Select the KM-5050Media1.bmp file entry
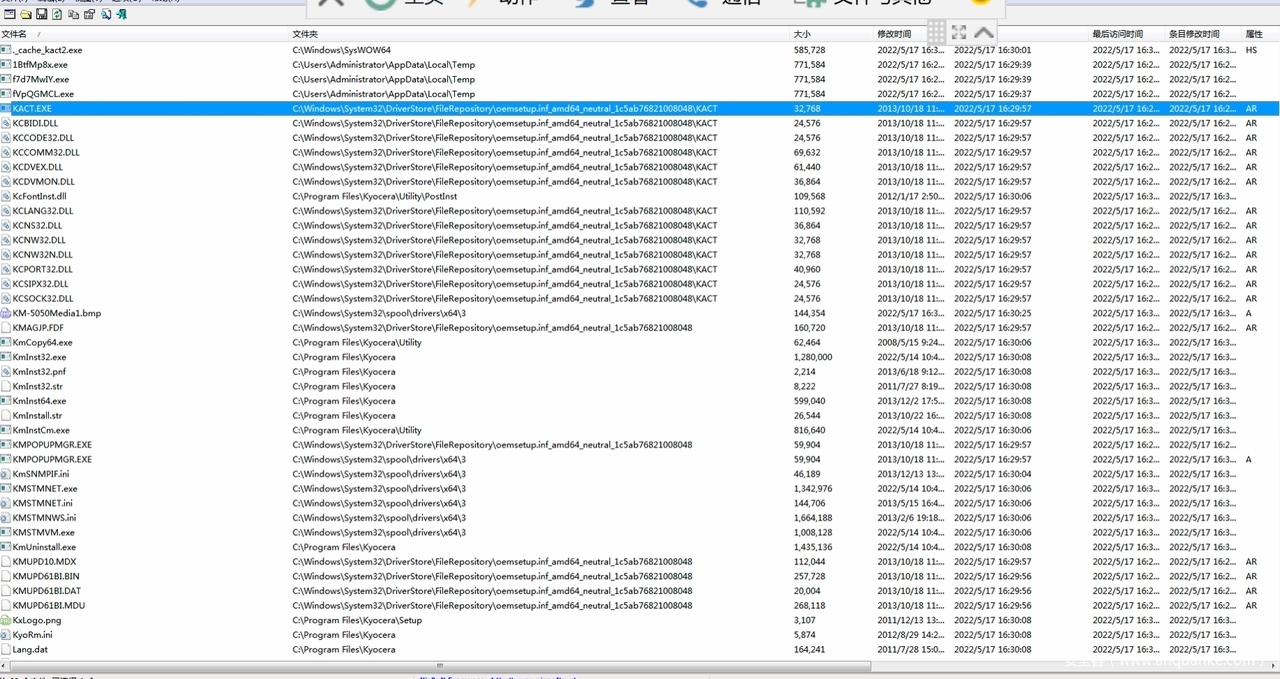 (x=56, y=313)
